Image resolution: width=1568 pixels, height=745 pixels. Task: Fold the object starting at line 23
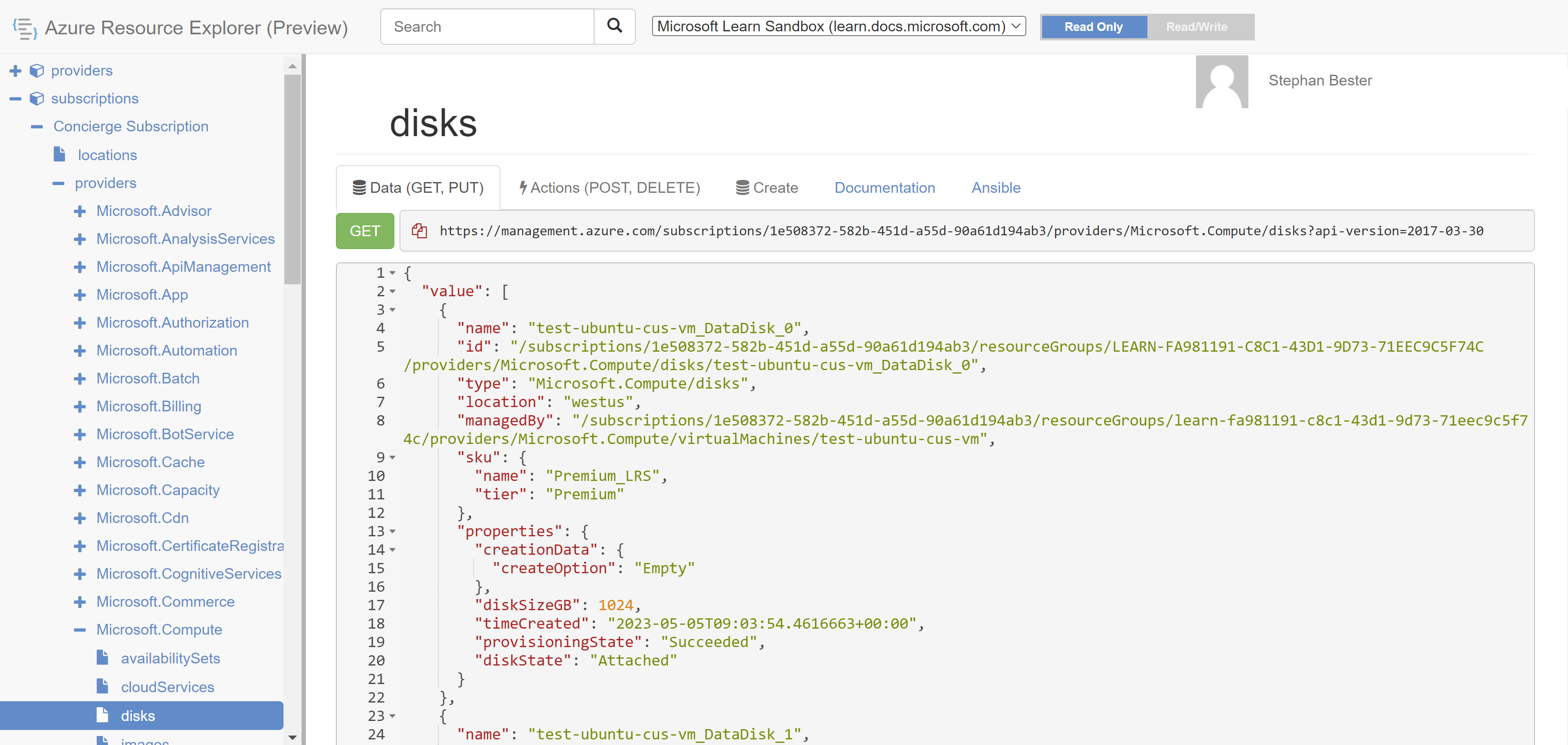pos(393,716)
